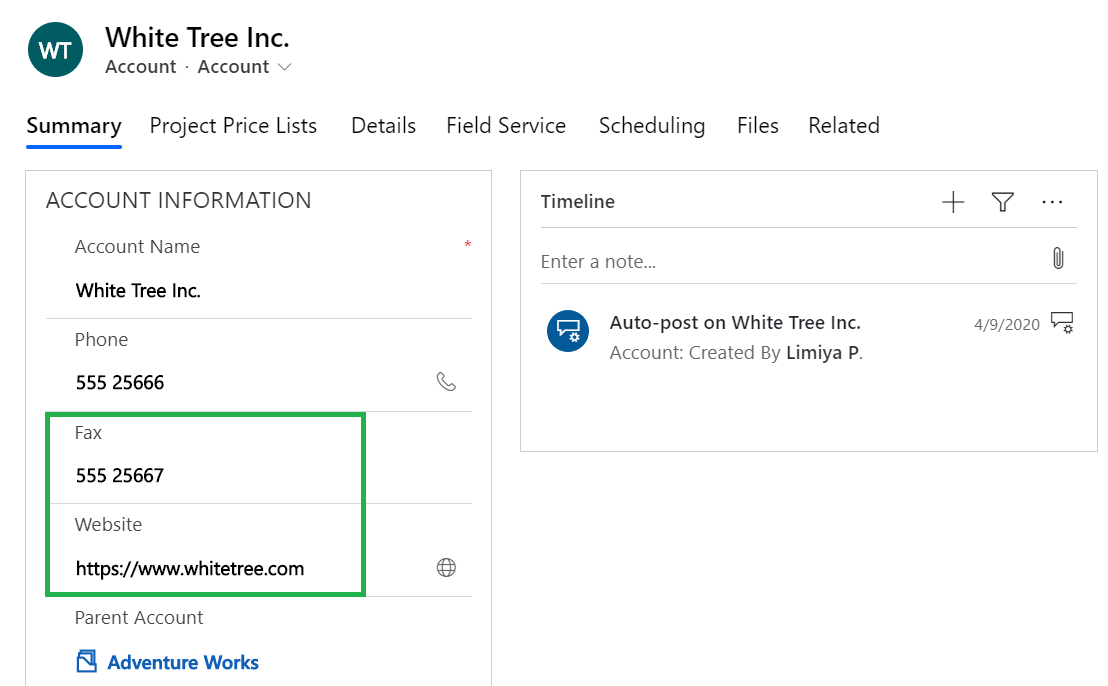This screenshot has width=1108, height=686.
Task: Click the WT account avatar icon
Action: [55, 49]
